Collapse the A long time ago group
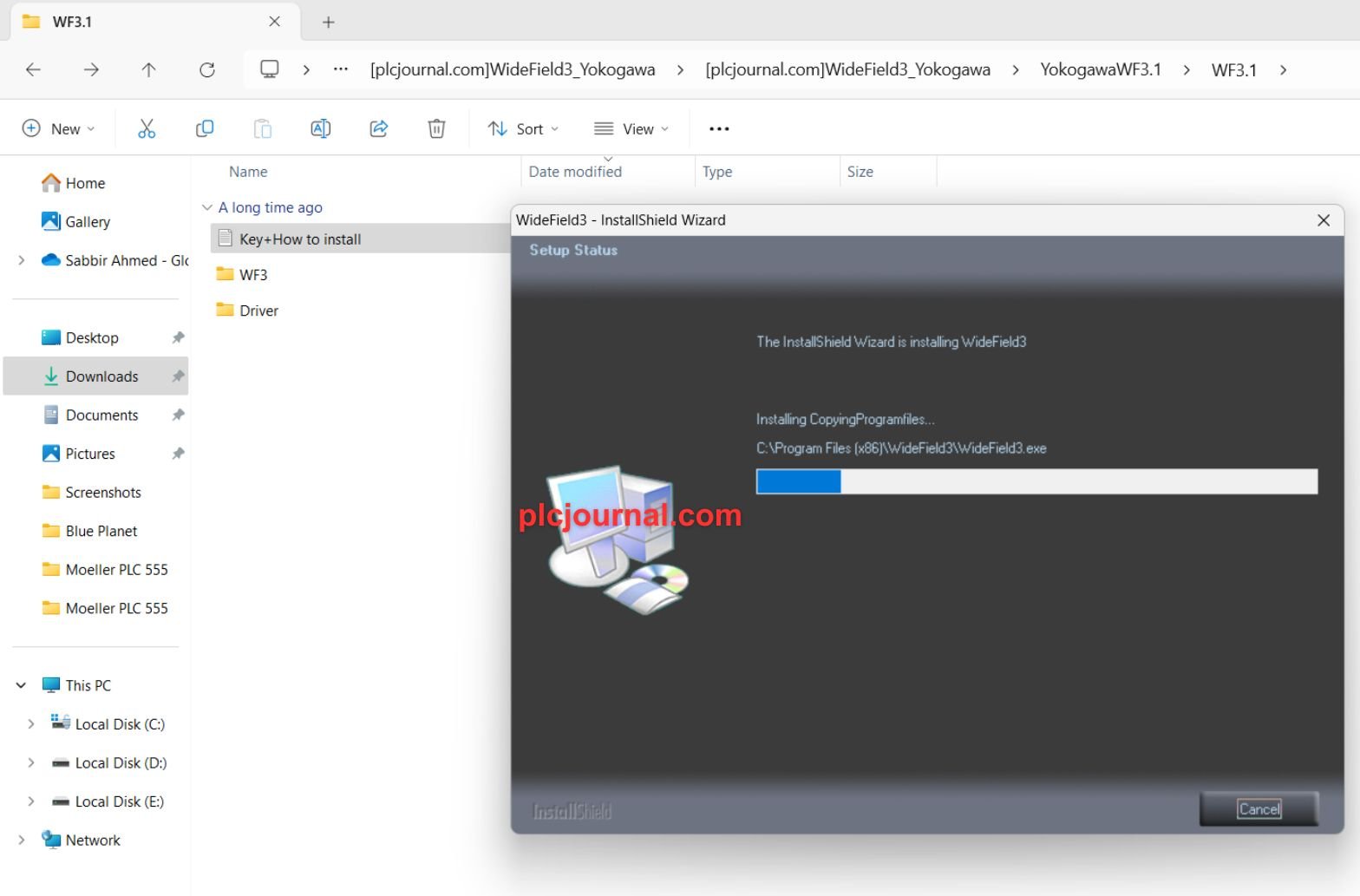Image resolution: width=1360 pixels, height=896 pixels. click(206, 207)
